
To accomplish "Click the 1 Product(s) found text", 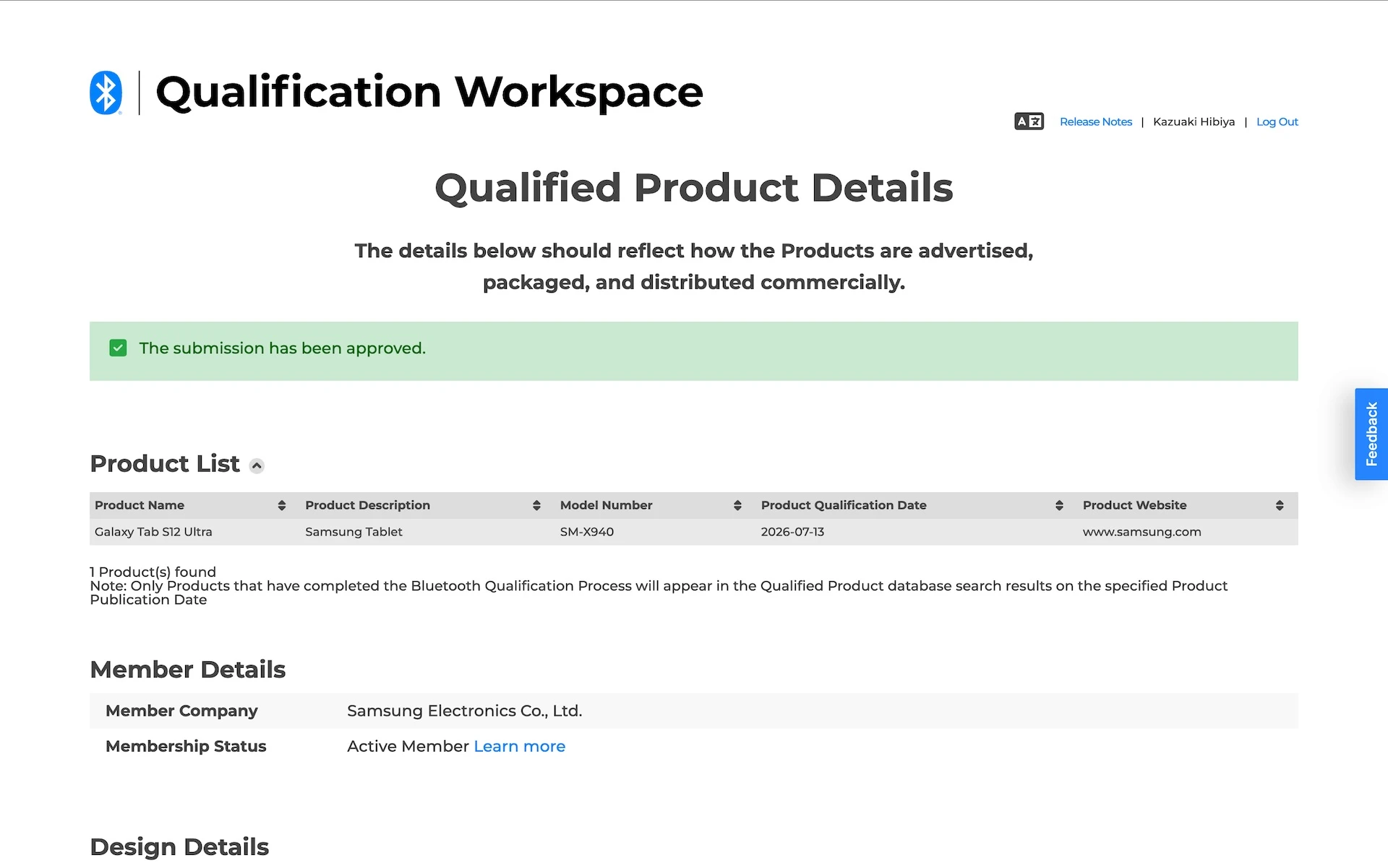I will point(153,572).
